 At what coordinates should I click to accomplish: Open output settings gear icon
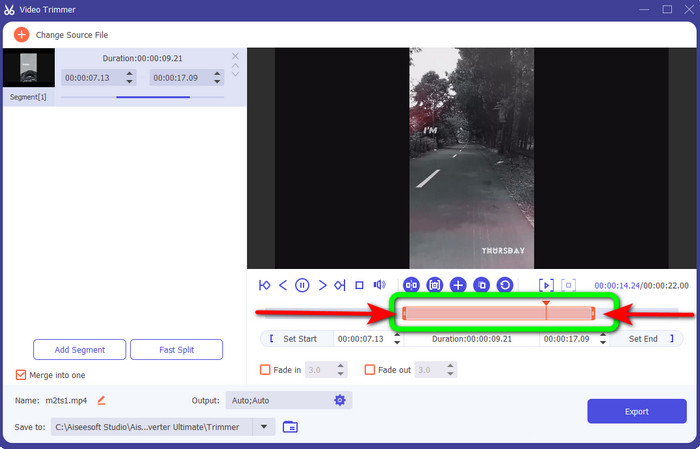tap(340, 400)
